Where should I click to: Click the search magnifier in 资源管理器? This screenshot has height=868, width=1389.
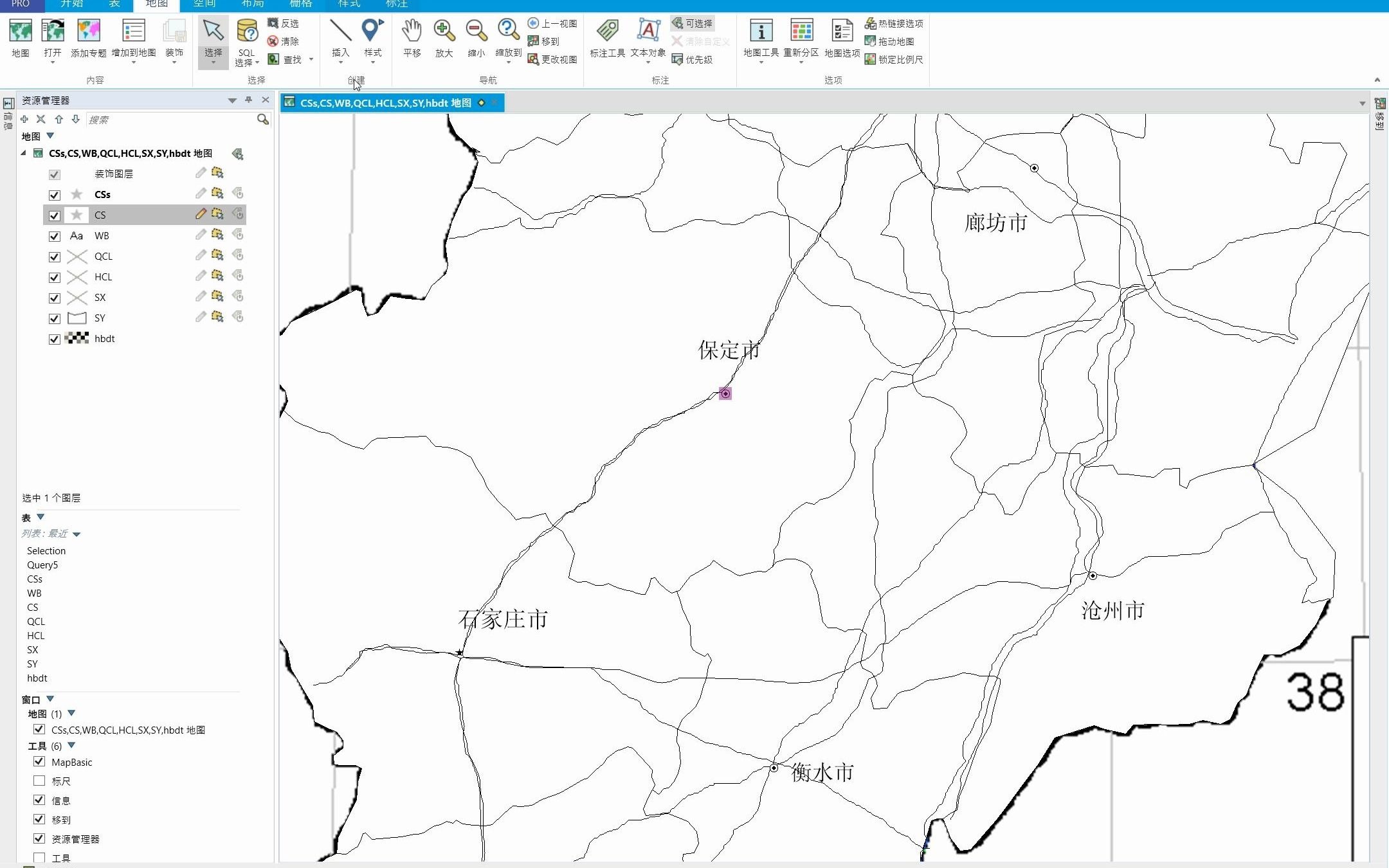pyautogui.click(x=262, y=120)
